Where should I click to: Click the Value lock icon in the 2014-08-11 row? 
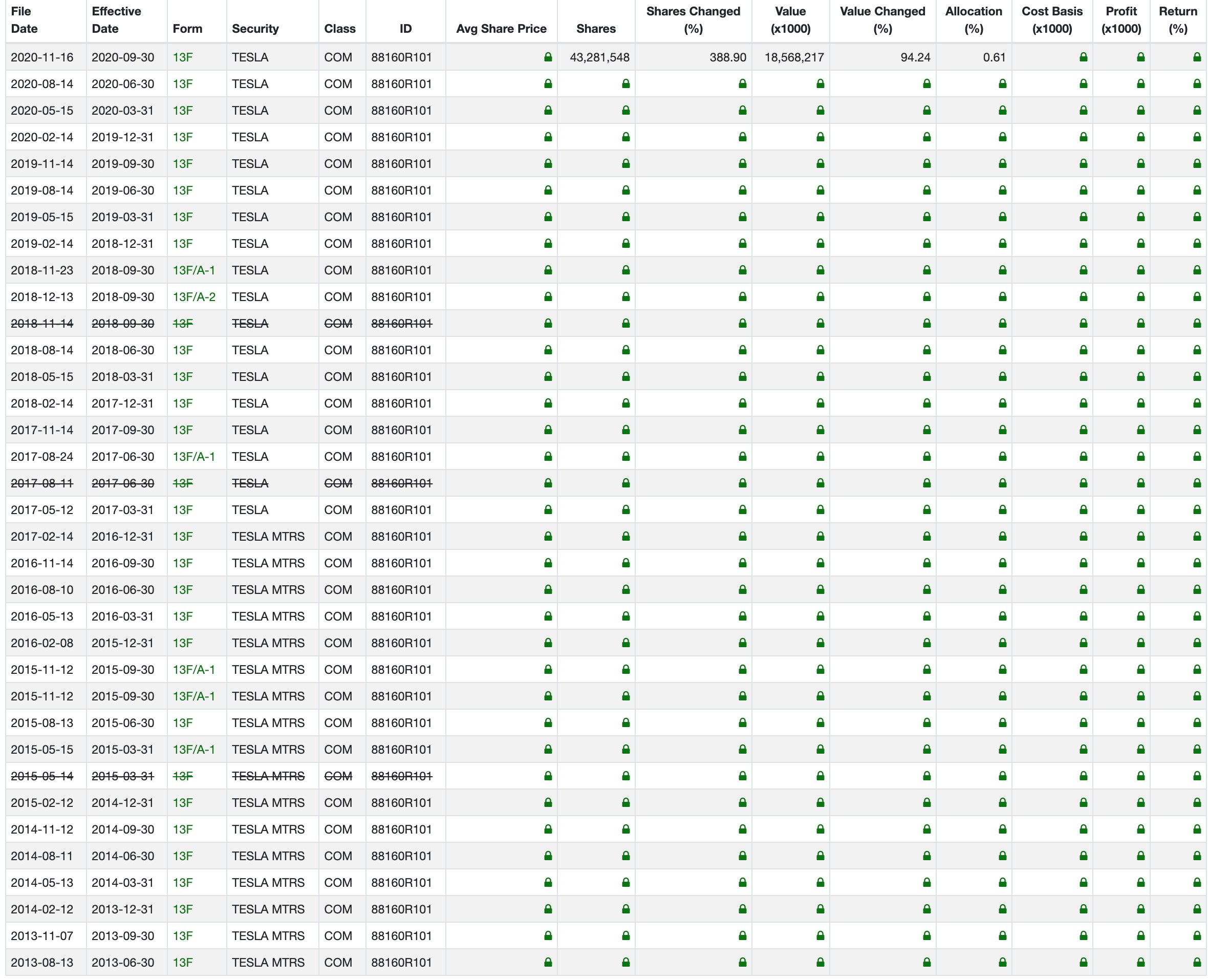(x=820, y=856)
